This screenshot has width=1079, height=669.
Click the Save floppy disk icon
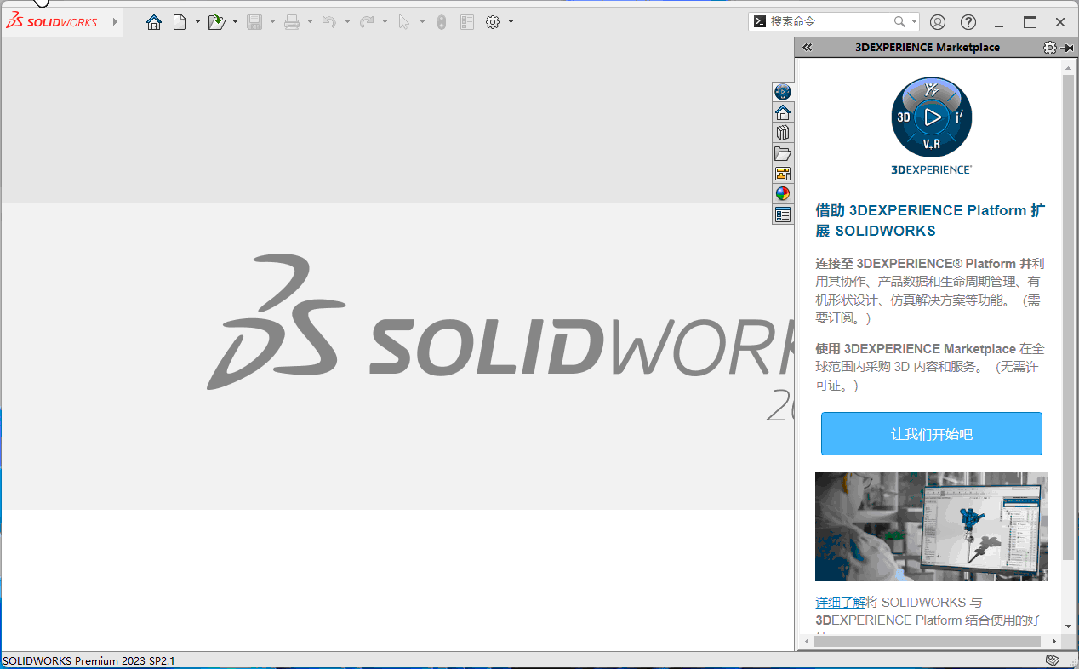(255, 22)
